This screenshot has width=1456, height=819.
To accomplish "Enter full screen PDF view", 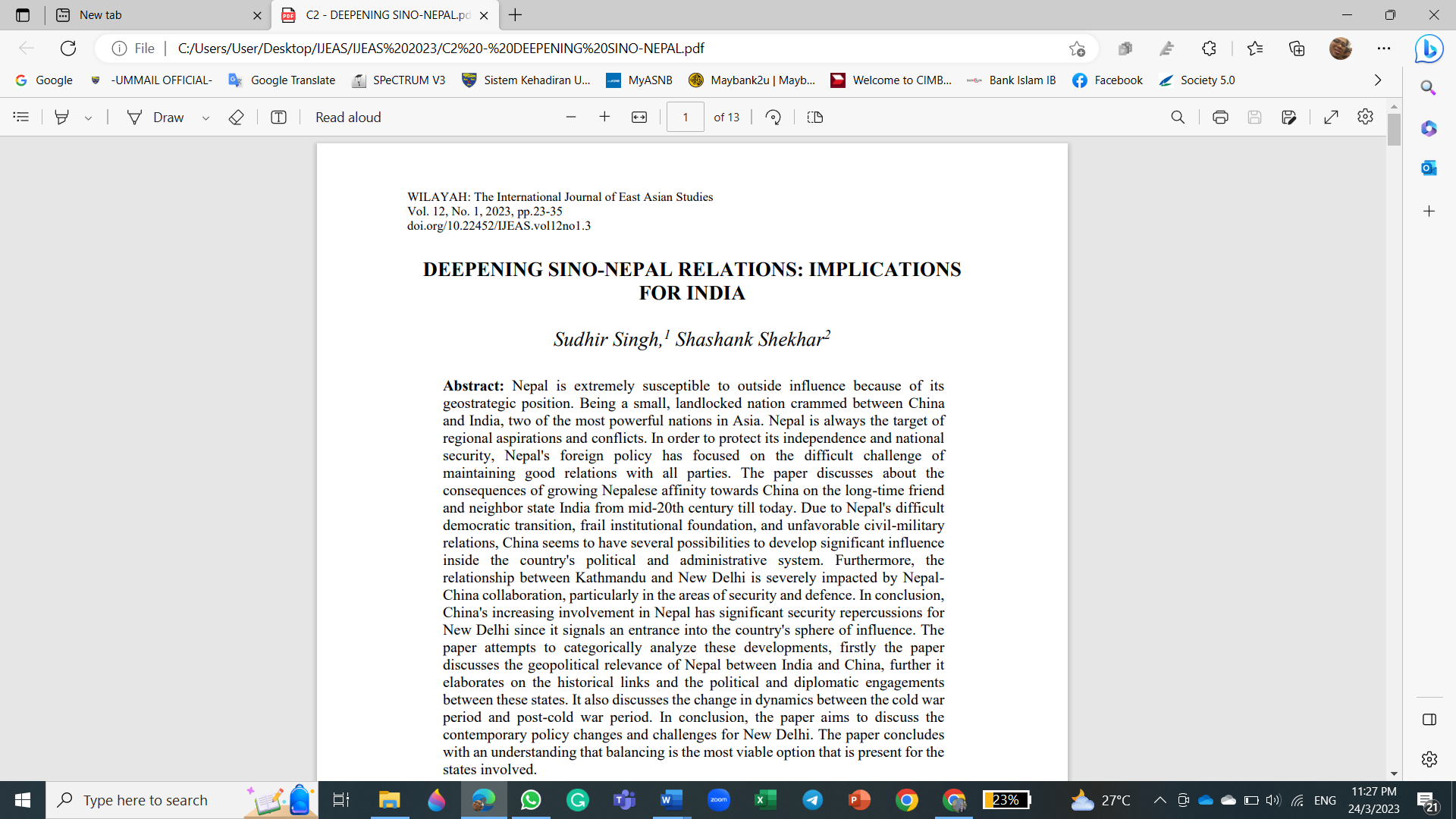I will 1331,117.
